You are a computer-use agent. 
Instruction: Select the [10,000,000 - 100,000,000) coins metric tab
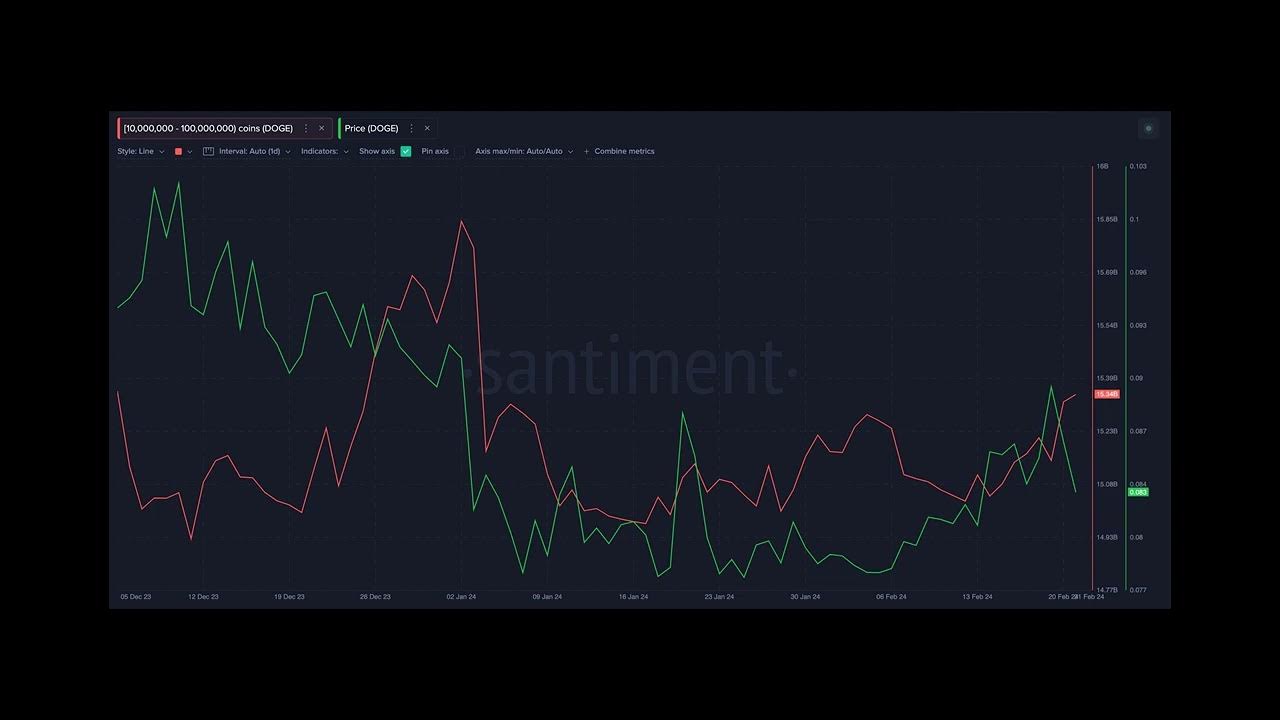[x=208, y=129]
